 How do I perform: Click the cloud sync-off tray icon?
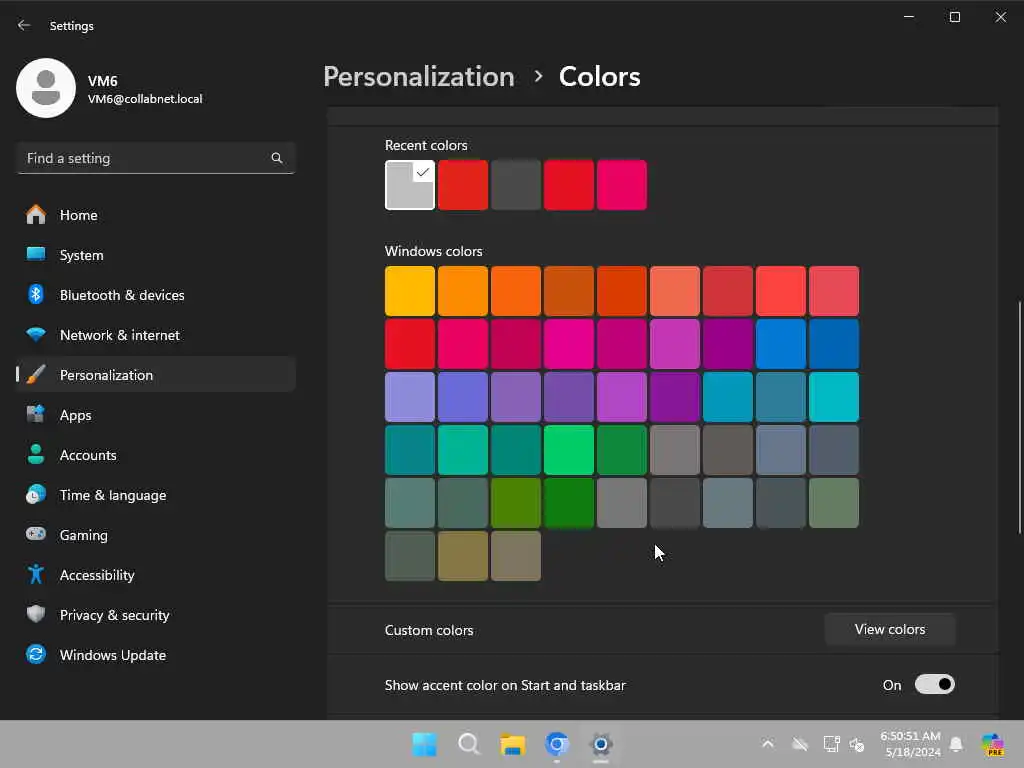coord(800,744)
